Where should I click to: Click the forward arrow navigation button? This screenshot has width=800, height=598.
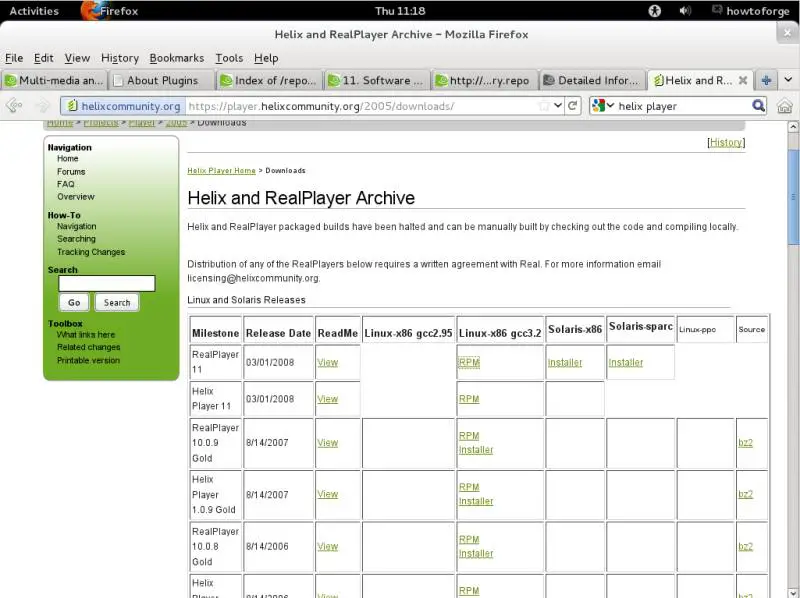tap(42, 106)
